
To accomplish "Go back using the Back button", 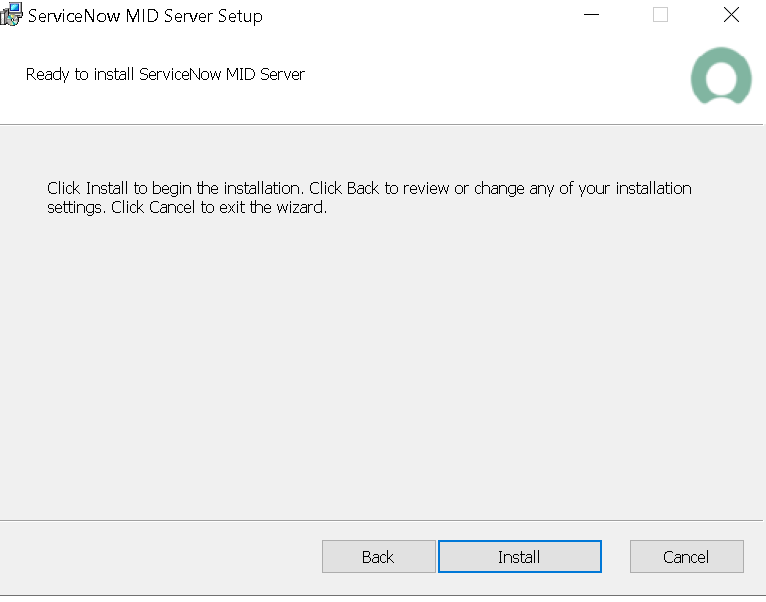I will (378, 557).
